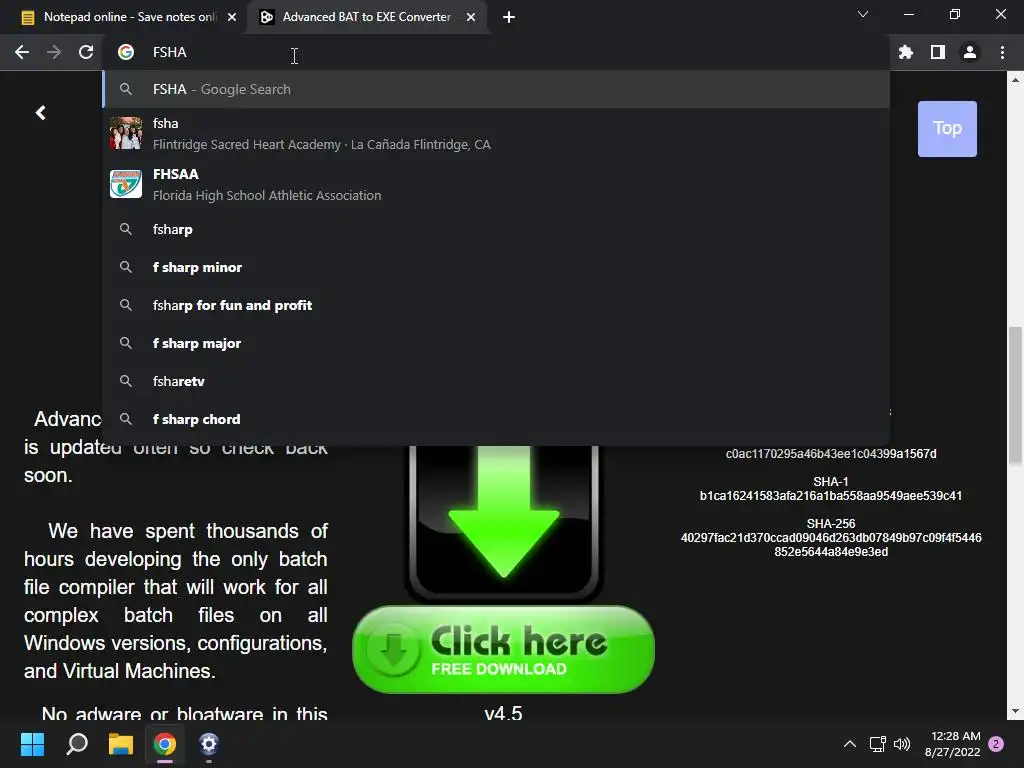Go back using browser back arrow
Image resolution: width=1024 pixels, height=768 pixels.
[22, 52]
